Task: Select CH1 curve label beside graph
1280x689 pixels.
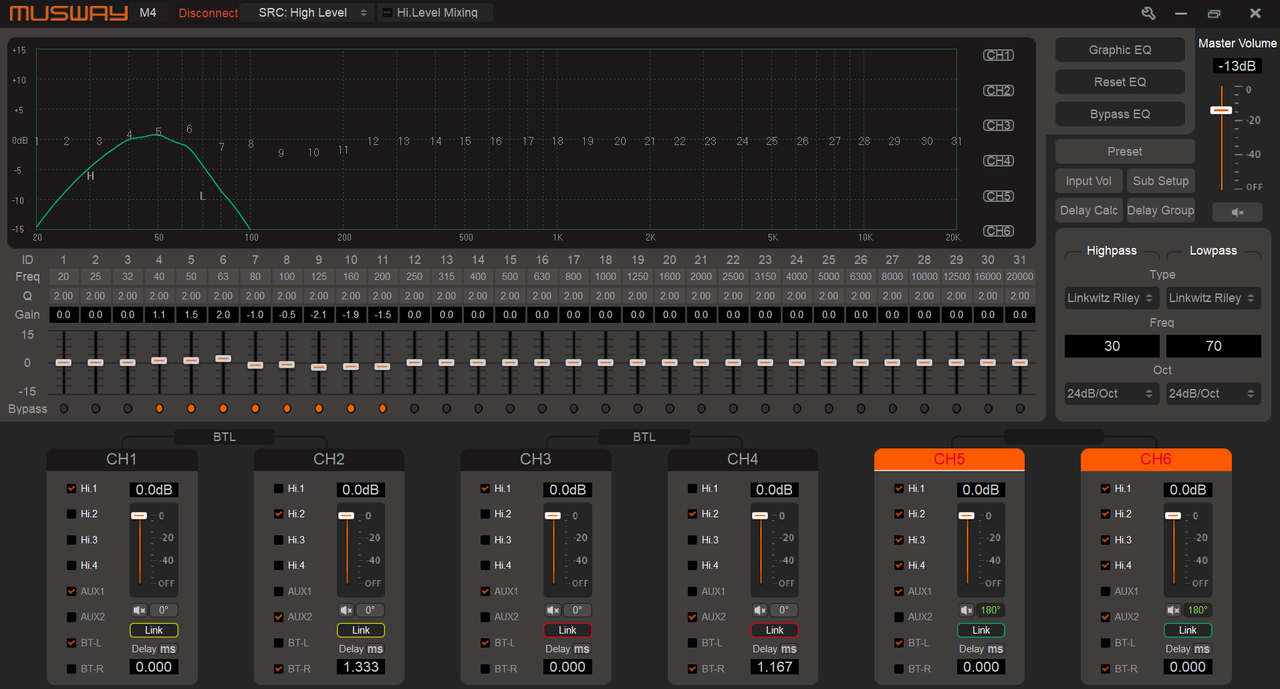Action: coord(998,55)
